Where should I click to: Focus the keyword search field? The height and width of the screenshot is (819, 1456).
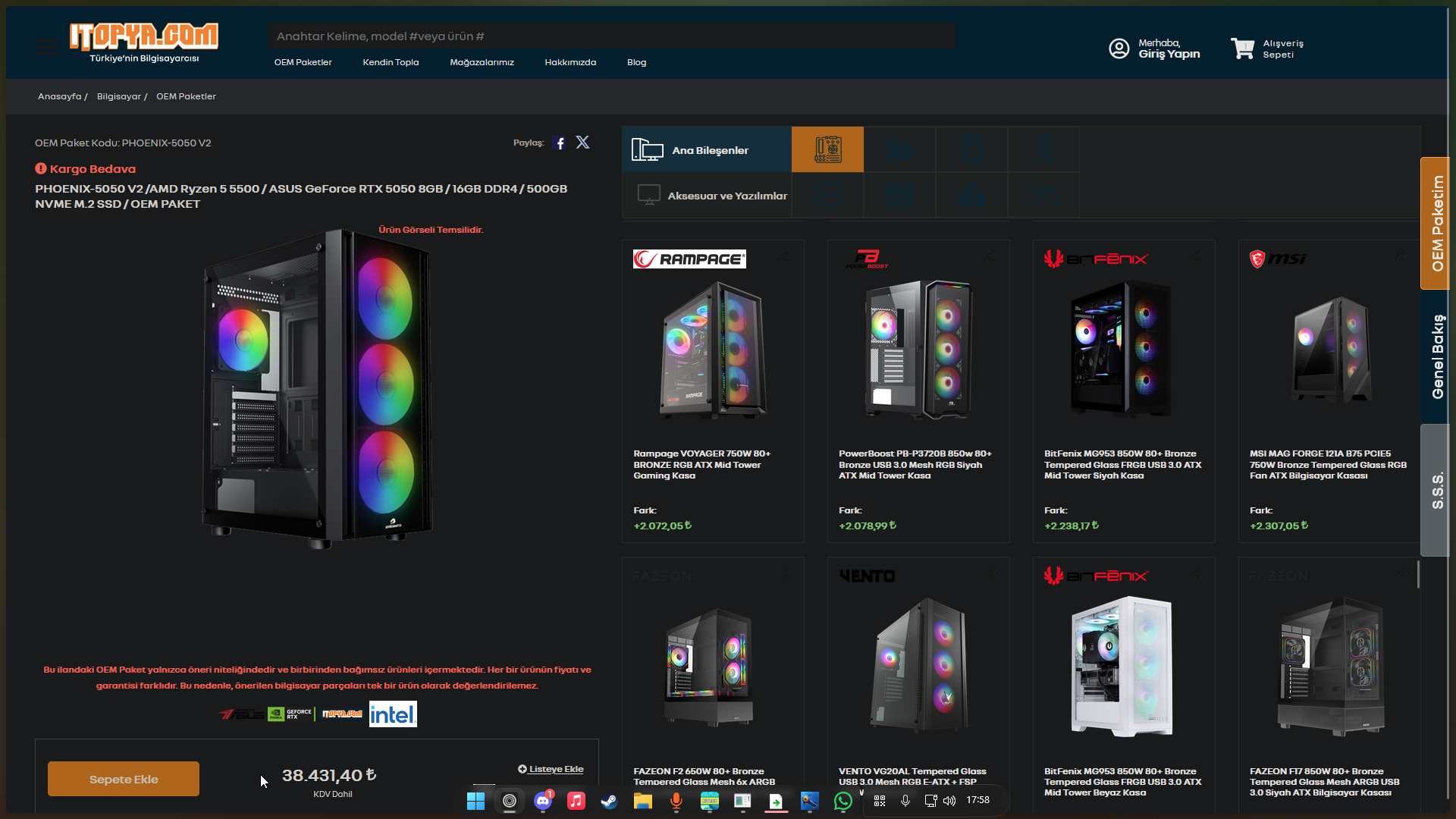(611, 36)
